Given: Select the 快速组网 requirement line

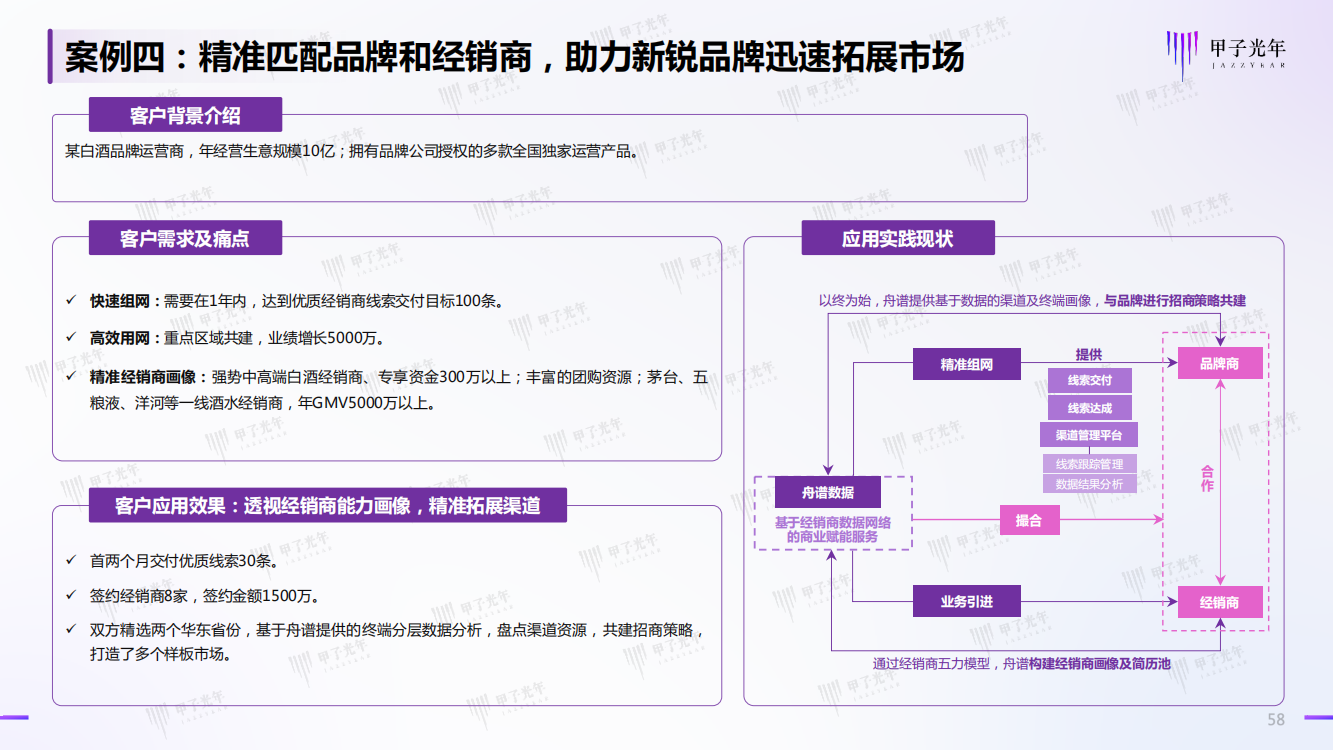Looking at the screenshot, I should (297, 301).
